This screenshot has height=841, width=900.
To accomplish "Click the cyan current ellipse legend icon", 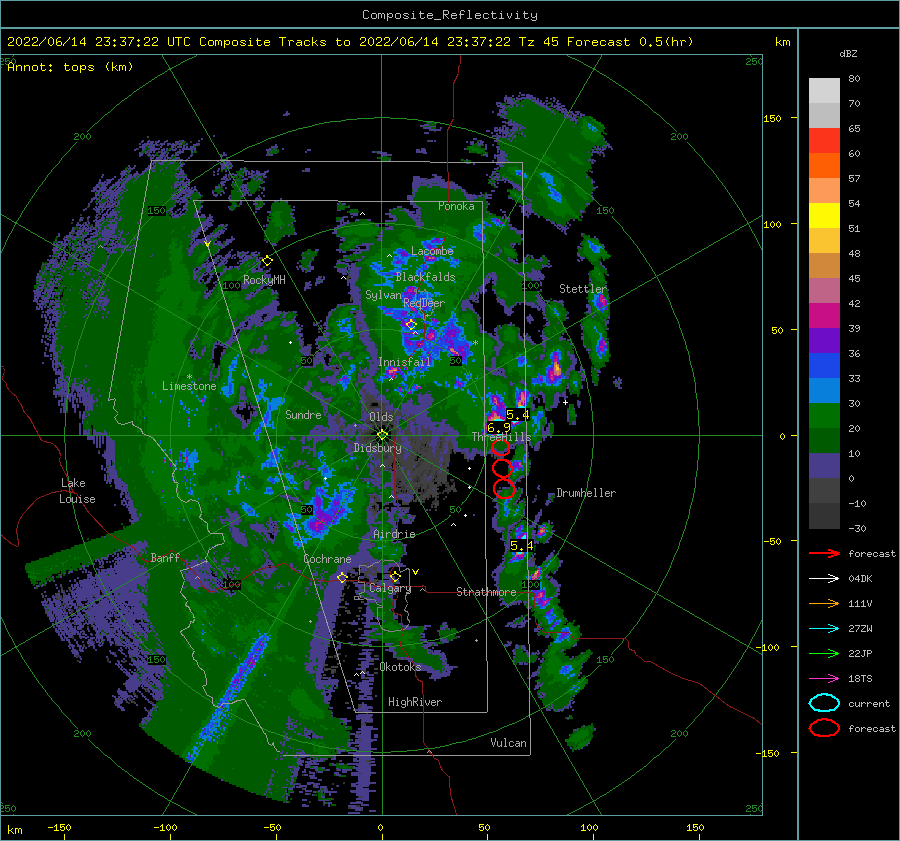I will (x=824, y=703).
